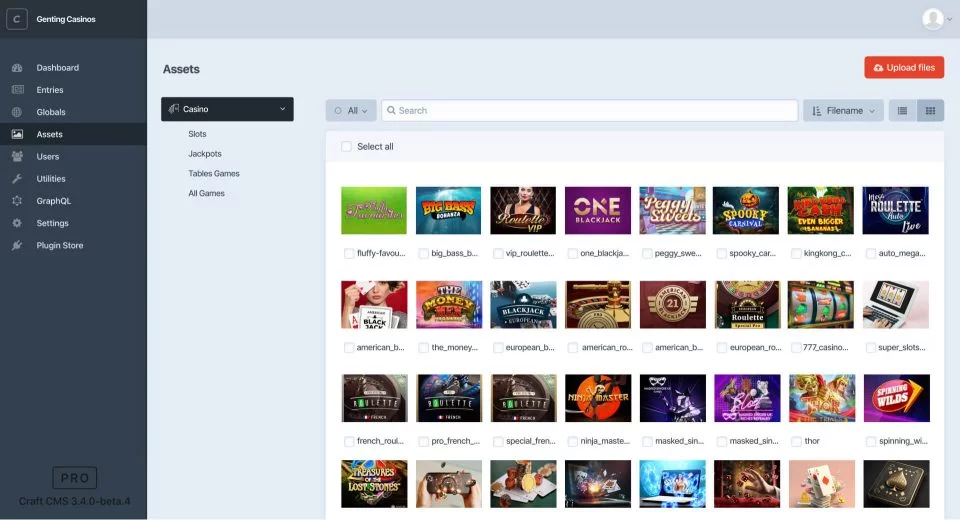Select the Jackpots subfolder

coord(204,154)
